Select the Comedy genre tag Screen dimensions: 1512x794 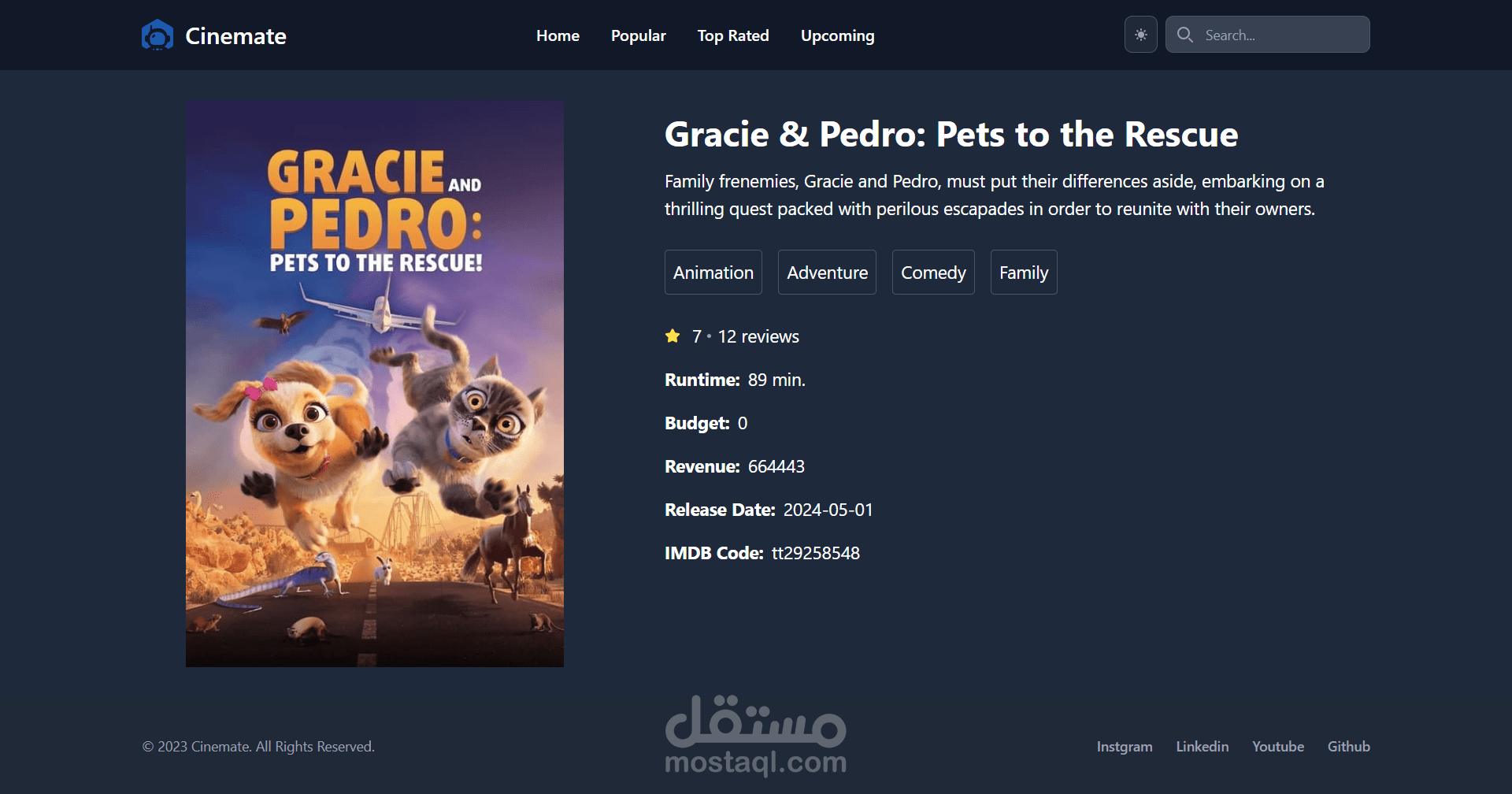pos(933,273)
